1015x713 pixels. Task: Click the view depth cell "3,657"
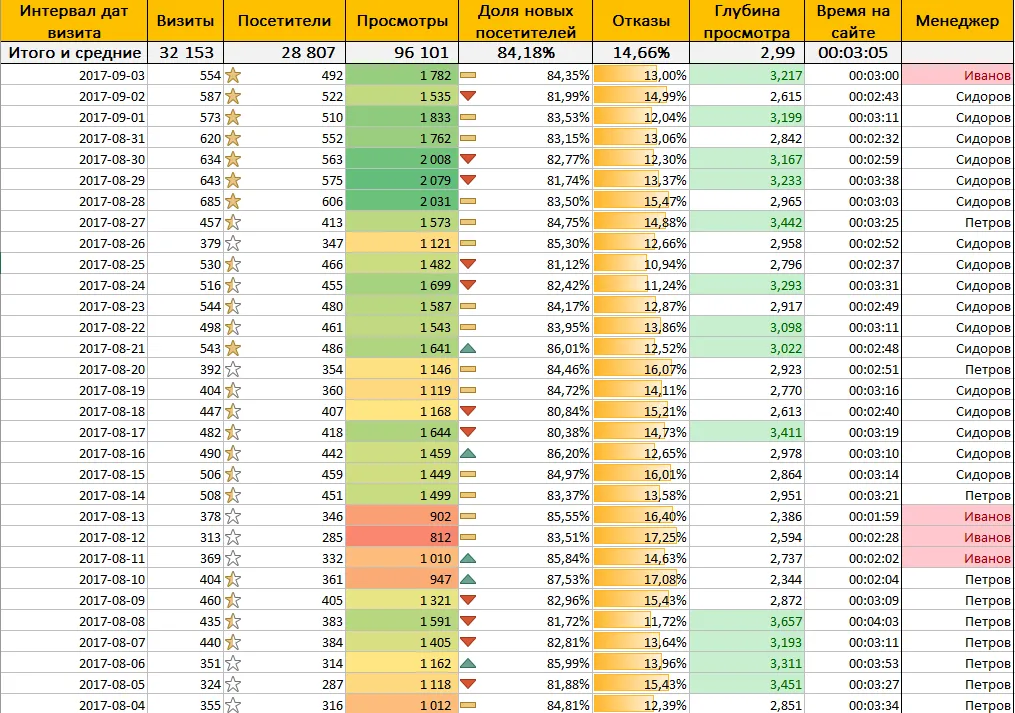747,622
